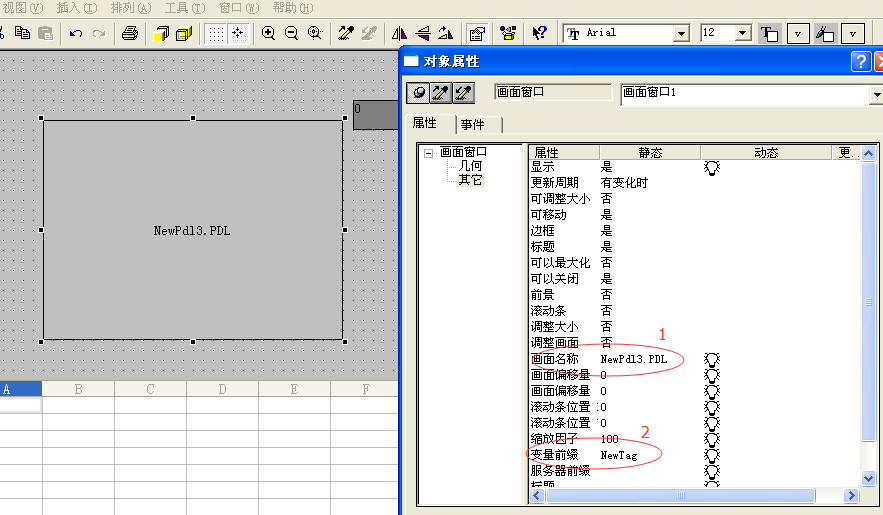Open the Arial font name dropdown
The width and height of the screenshot is (883, 515).
point(681,34)
